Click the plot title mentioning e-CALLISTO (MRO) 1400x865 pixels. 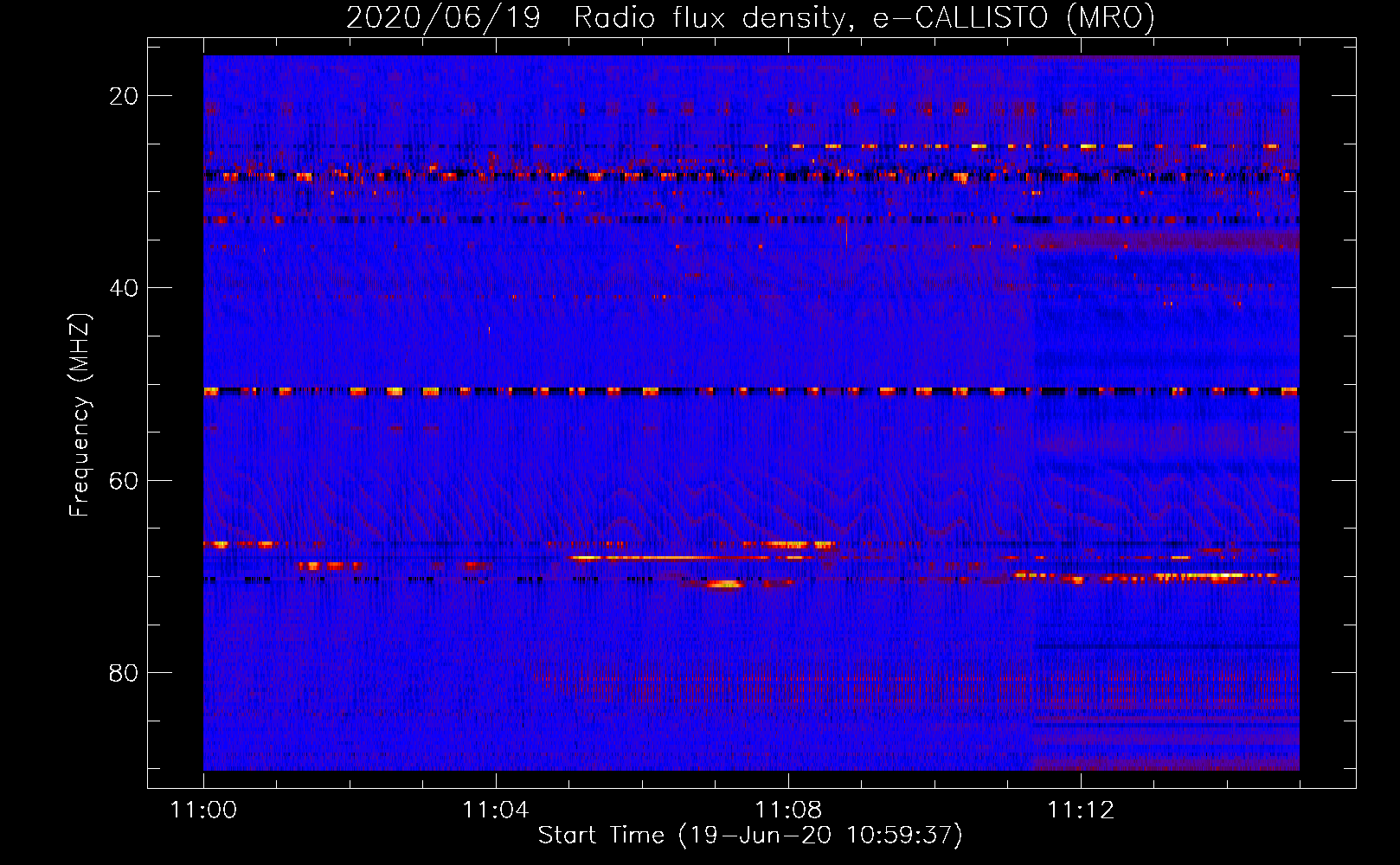(x=750, y=17)
